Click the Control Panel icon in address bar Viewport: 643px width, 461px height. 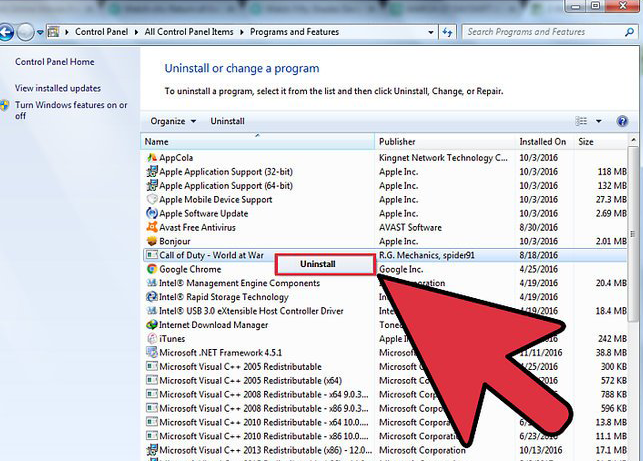(53, 32)
